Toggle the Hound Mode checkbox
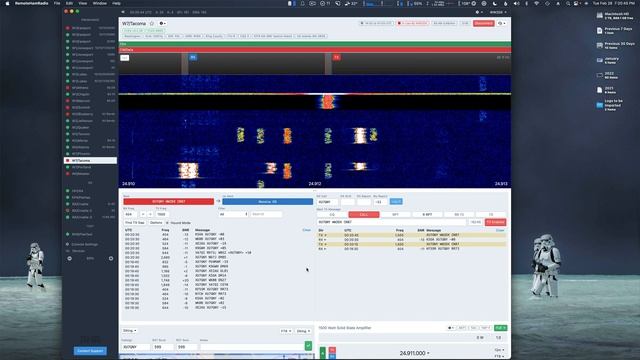Screen dimensions: 640x360 167,223
